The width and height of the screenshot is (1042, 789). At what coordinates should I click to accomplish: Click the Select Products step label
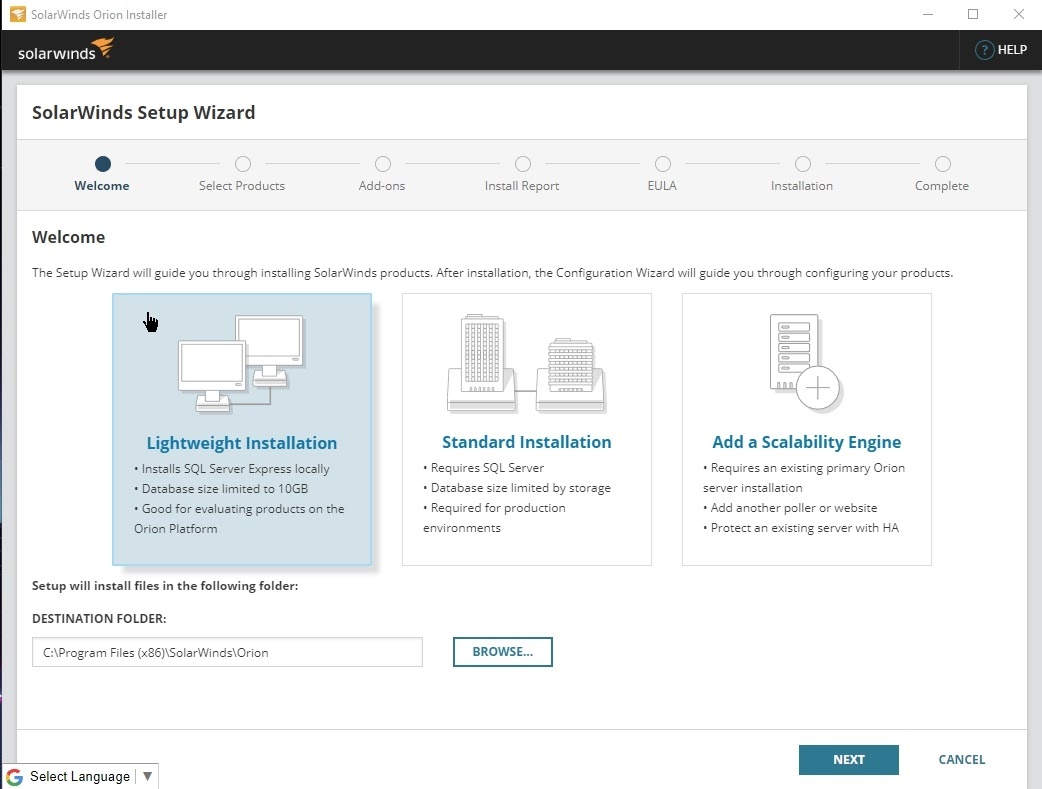tap(242, 186)
